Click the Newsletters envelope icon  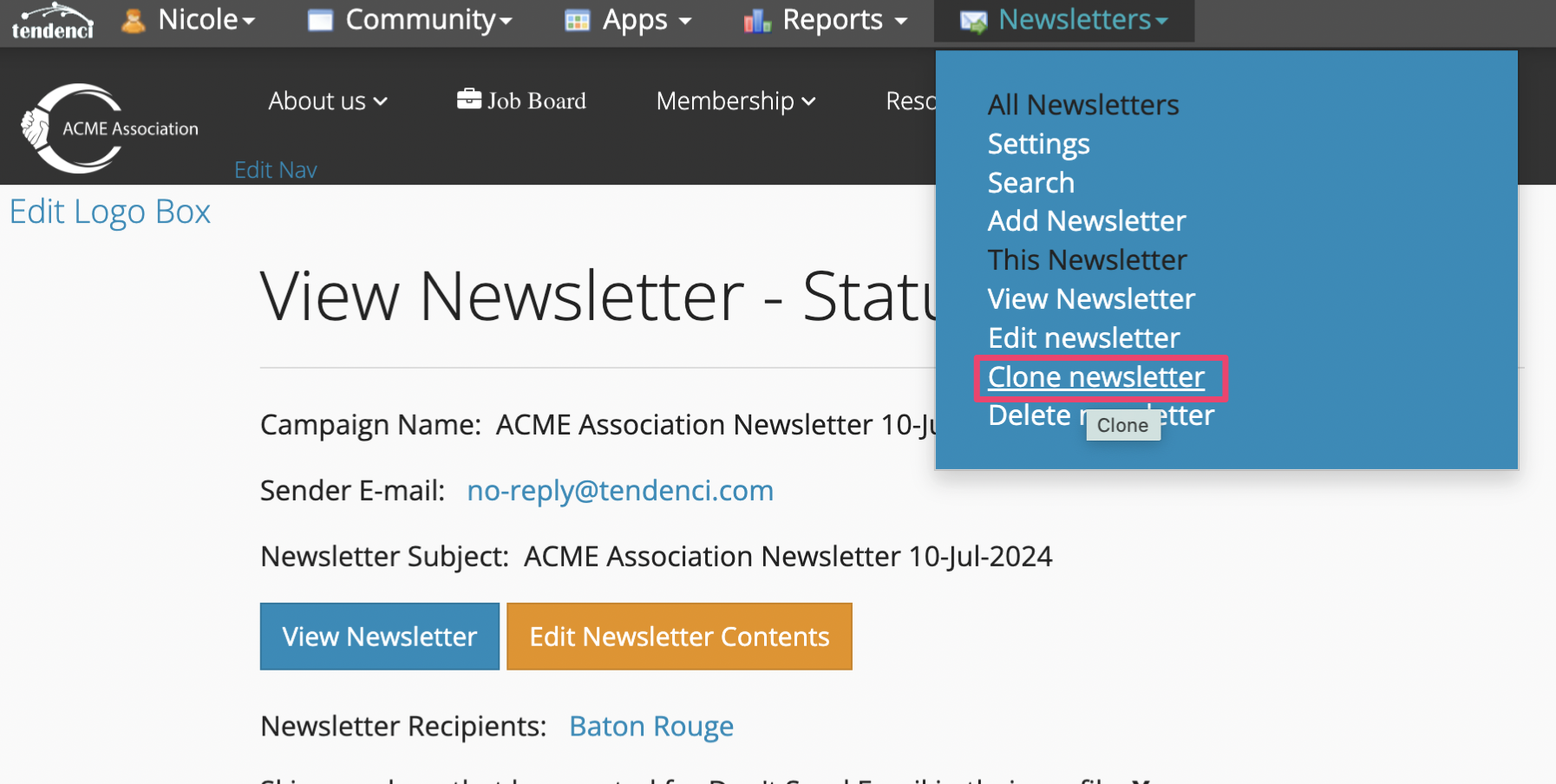pos(974,22)
